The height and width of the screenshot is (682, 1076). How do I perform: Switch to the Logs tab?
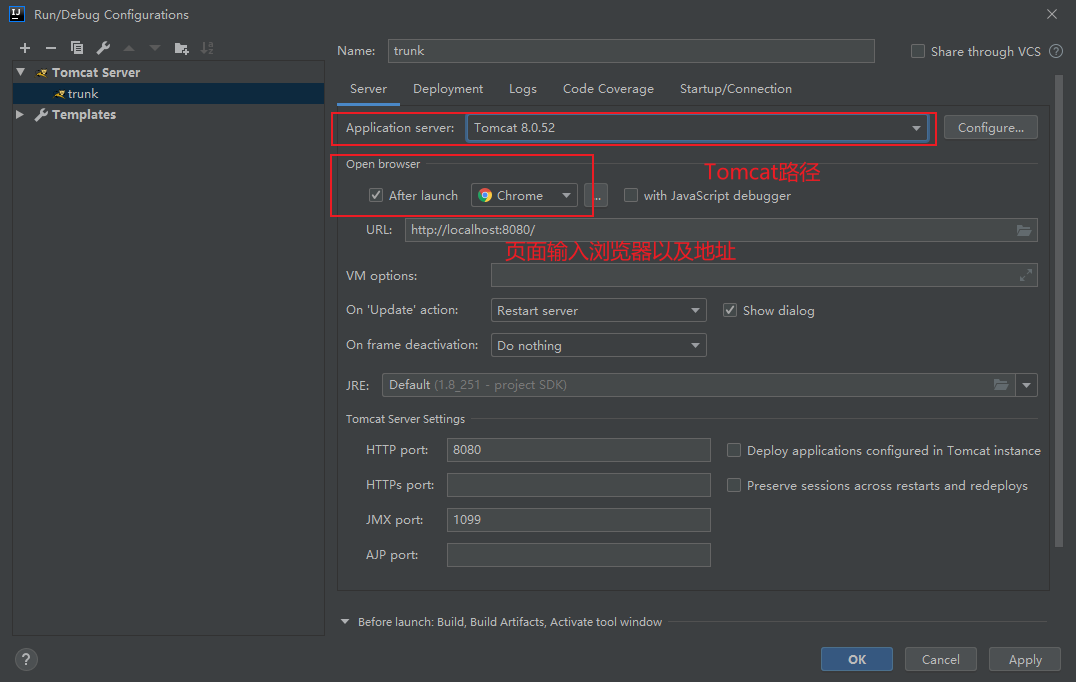coord(523,89)
